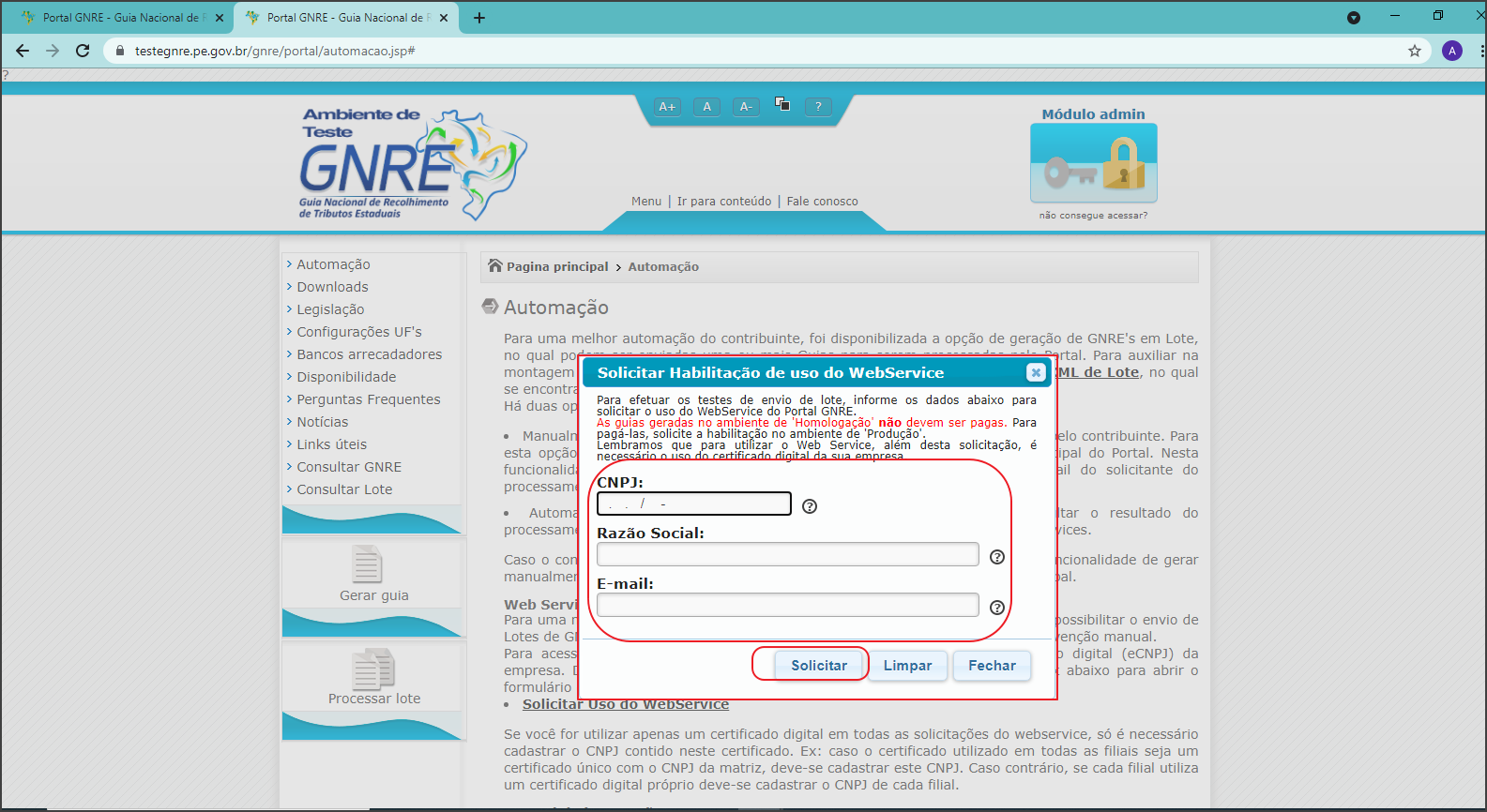The height and width of the screenshot is (812, 1487).
Task: Click the Módulo admin heading
Action: tap(1093, 114)
